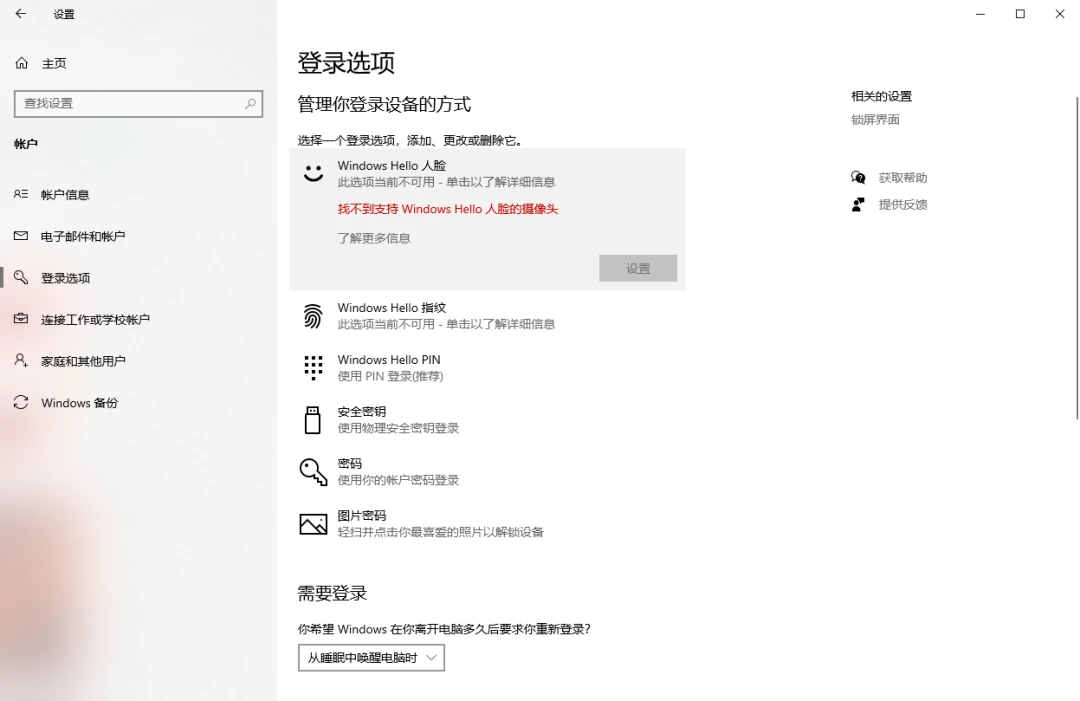This screenshot has width=1080, height=701.
Task: Click inside the 查找设置 search box
Action: (x=138, y=103)
